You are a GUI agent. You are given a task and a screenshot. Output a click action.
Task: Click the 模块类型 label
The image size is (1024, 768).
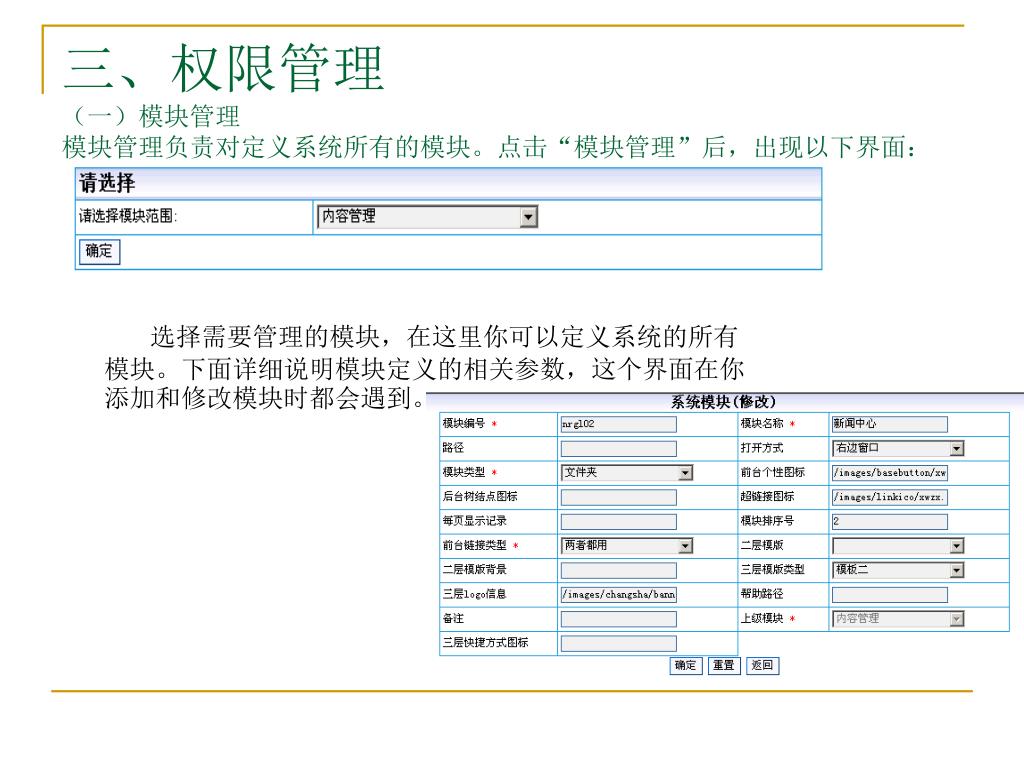point(464,472)
